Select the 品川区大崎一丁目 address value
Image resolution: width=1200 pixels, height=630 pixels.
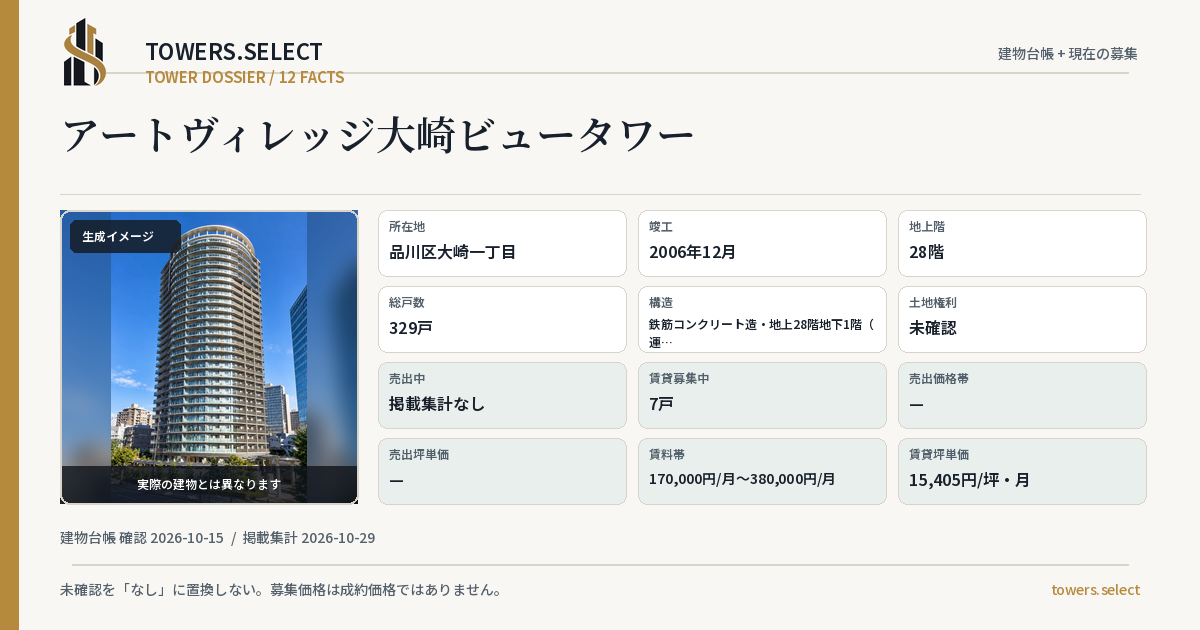(452, 252)
